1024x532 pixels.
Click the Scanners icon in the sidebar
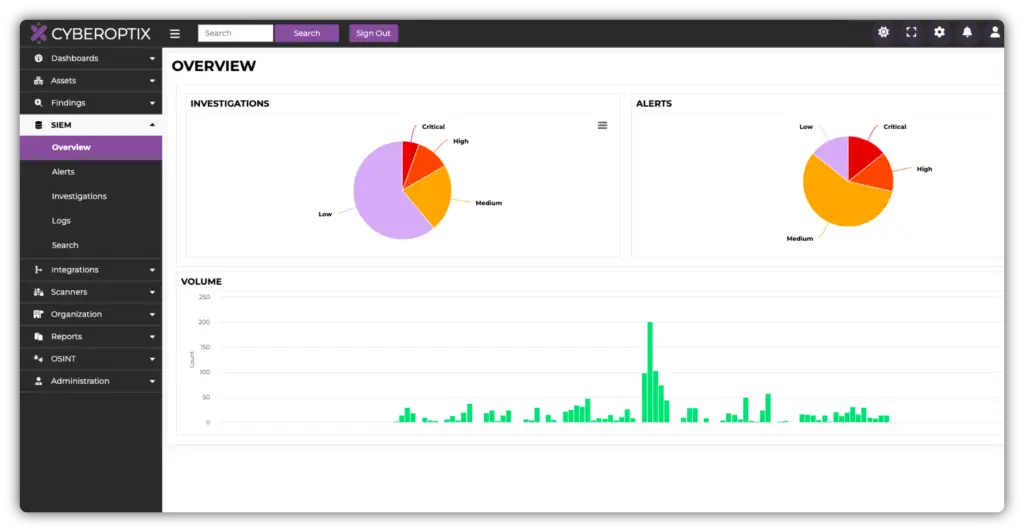[38, 292]
